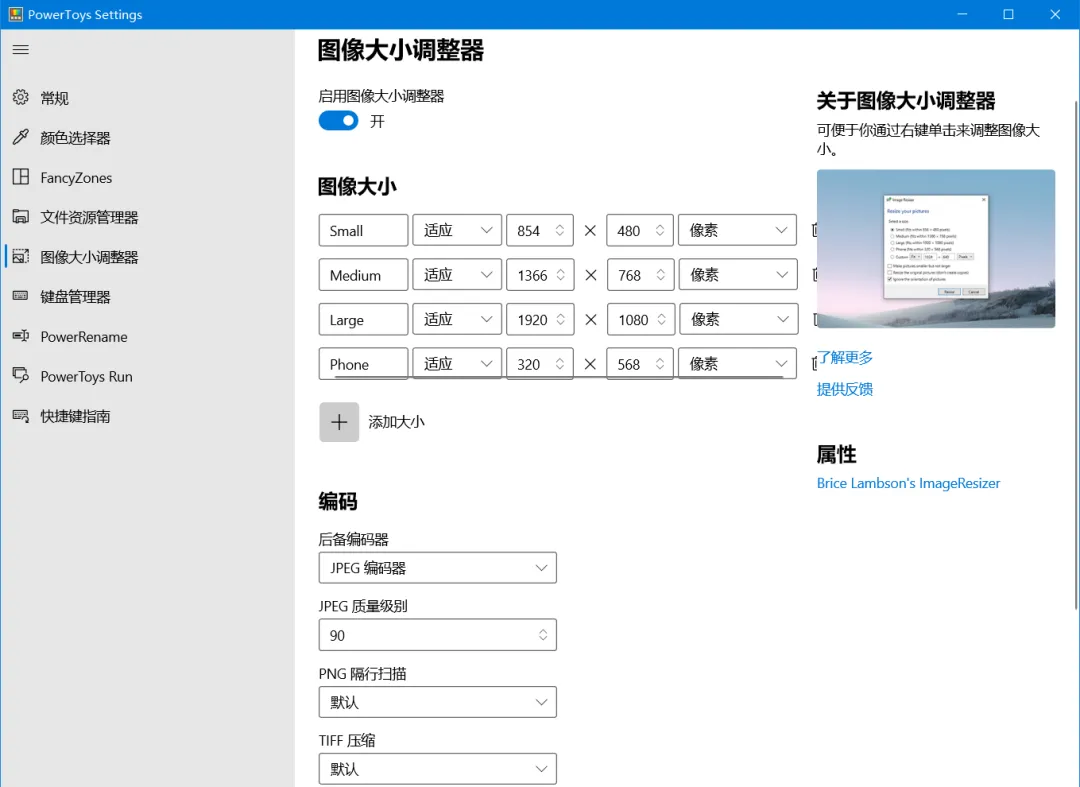The width and height of the screenshot is (1080, 787).
Task: Expand the TIFF 压缩 dropdown
Action: [x=437, y=769]
